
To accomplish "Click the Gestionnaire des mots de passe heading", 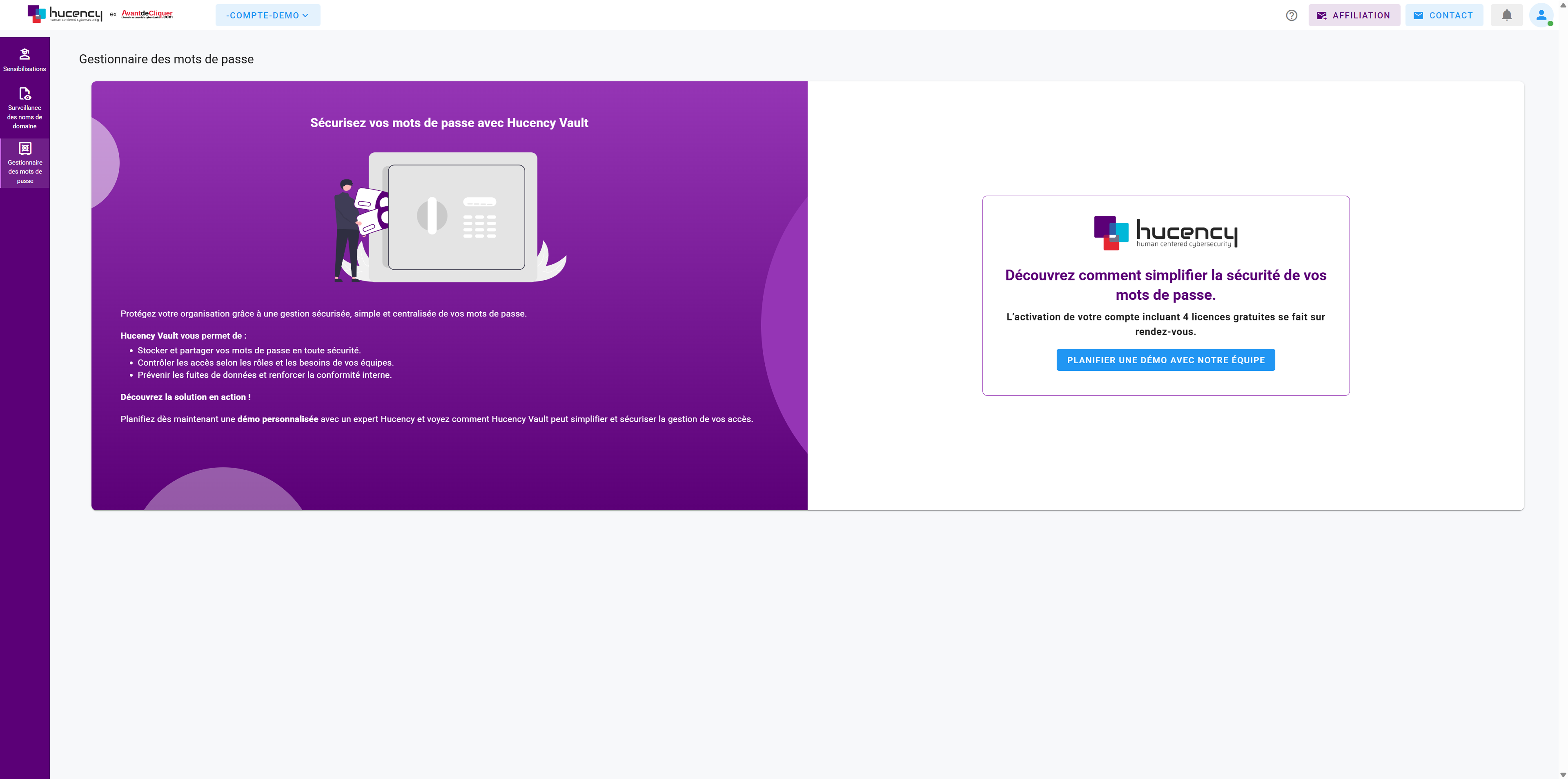I will tap(166, 59).
